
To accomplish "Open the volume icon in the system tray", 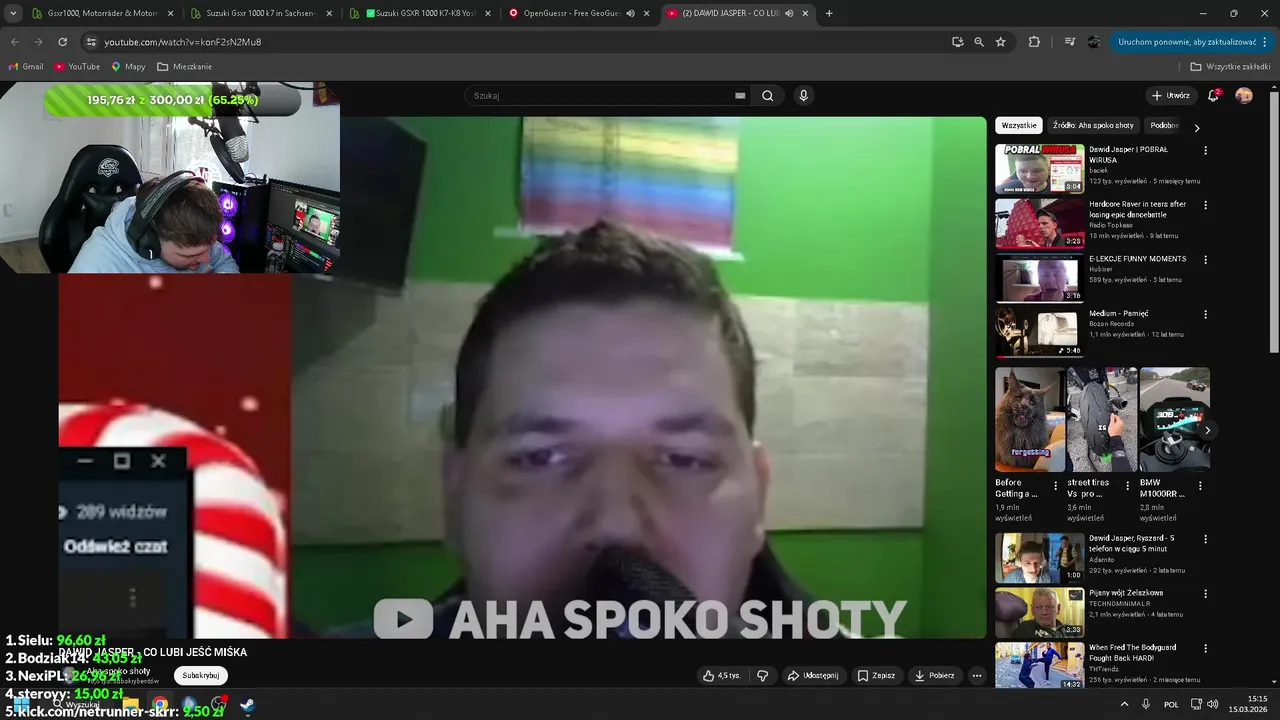I will point(1213,704).
